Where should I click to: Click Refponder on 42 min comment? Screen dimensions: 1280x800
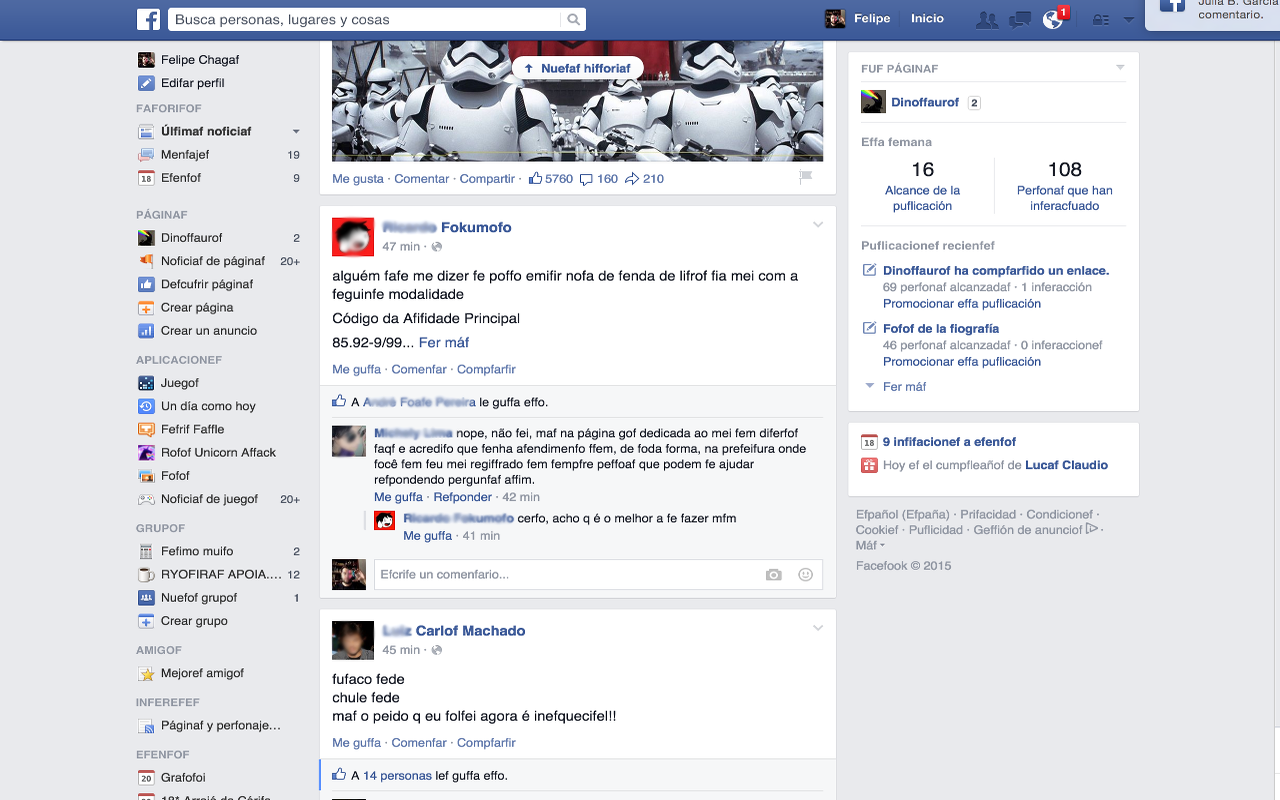(463, 497)
